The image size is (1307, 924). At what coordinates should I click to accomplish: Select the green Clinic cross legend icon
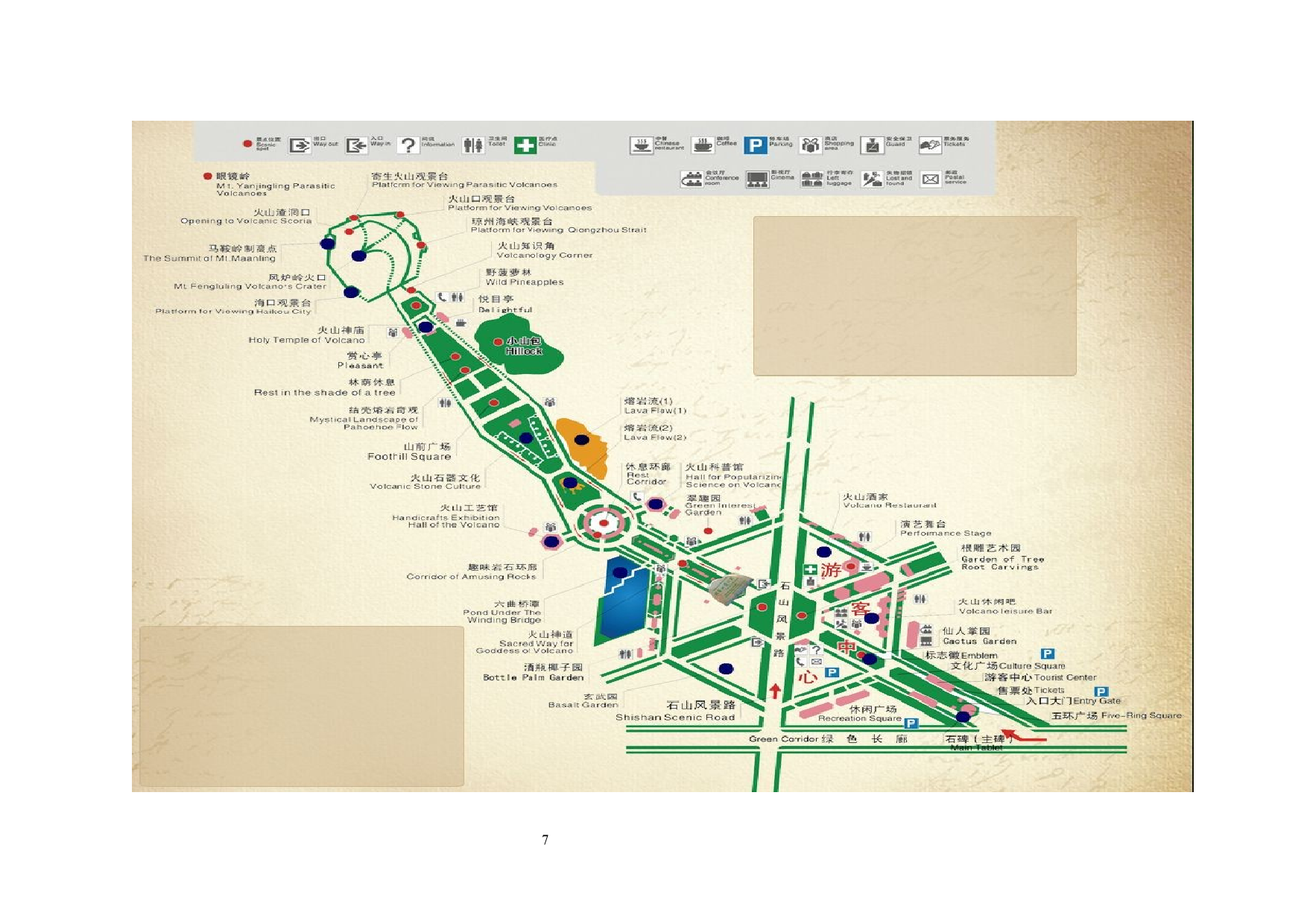525,145
